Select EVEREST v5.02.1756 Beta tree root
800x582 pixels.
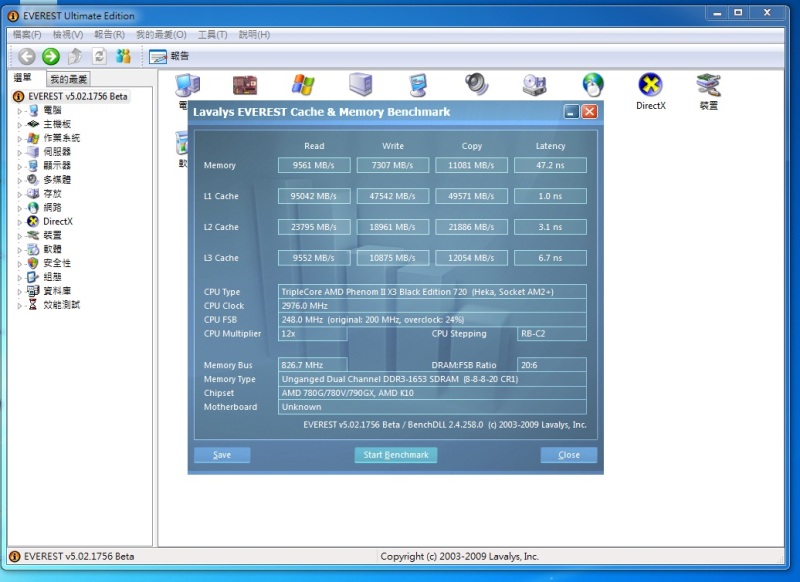(78, 96)
